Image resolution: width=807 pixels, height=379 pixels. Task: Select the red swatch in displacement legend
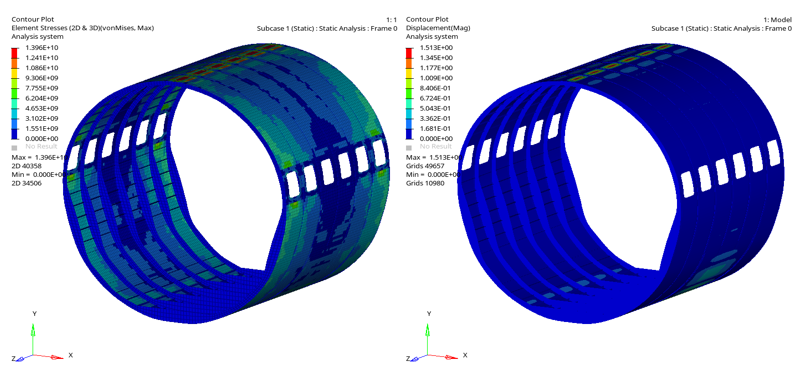(x=409, y=53)
